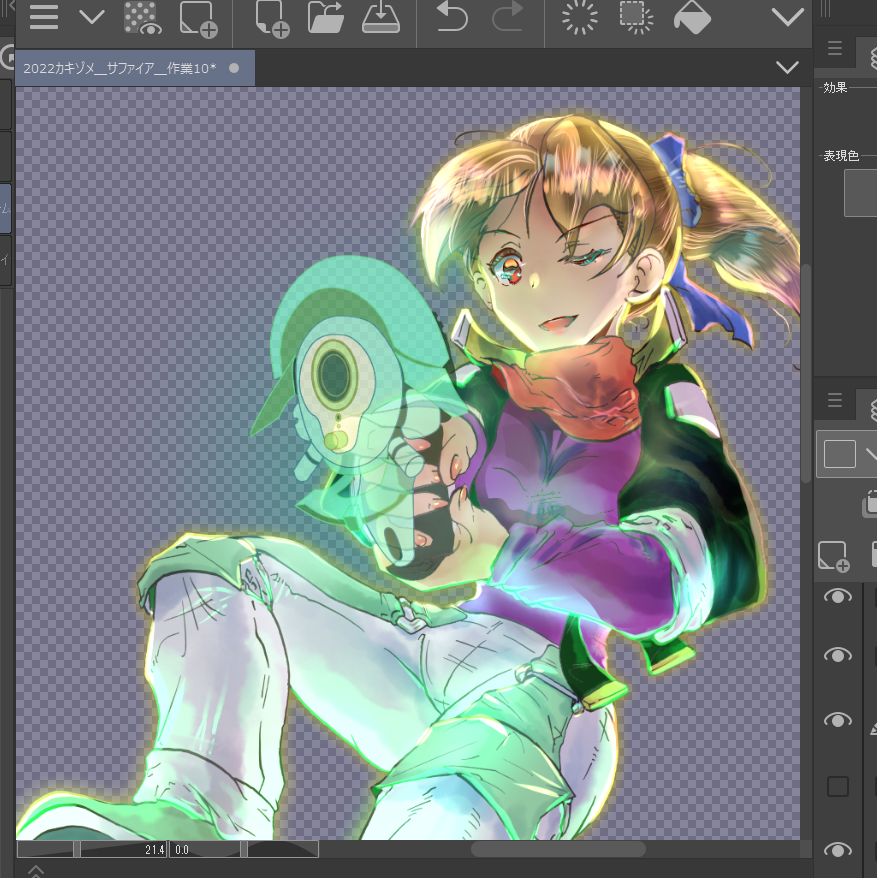Open a file with the folder icon
This screenshot has height=878, width=877.
click(x=326, y=18)
